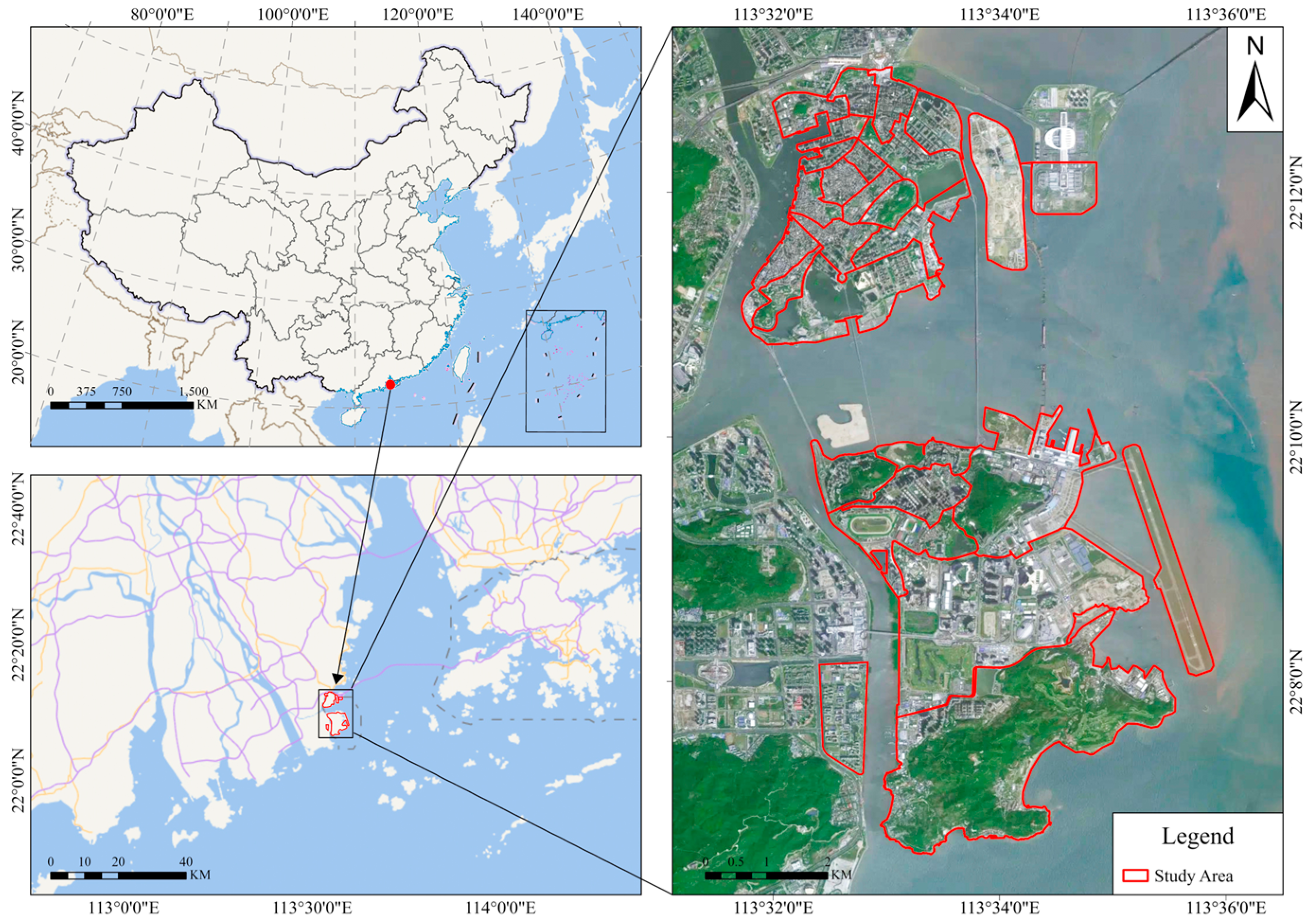Click the 114°0'0"E bottom longitude label
The width and height of the screenshot is (1311, 924).
[x=500, y=907]
